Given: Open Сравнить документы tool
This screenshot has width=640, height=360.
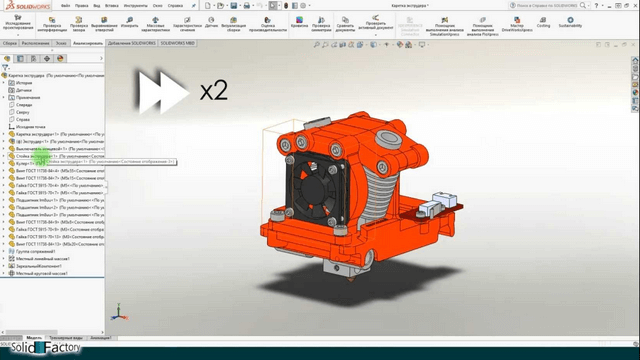Looking at the screenshot, I should coord(345,24).
